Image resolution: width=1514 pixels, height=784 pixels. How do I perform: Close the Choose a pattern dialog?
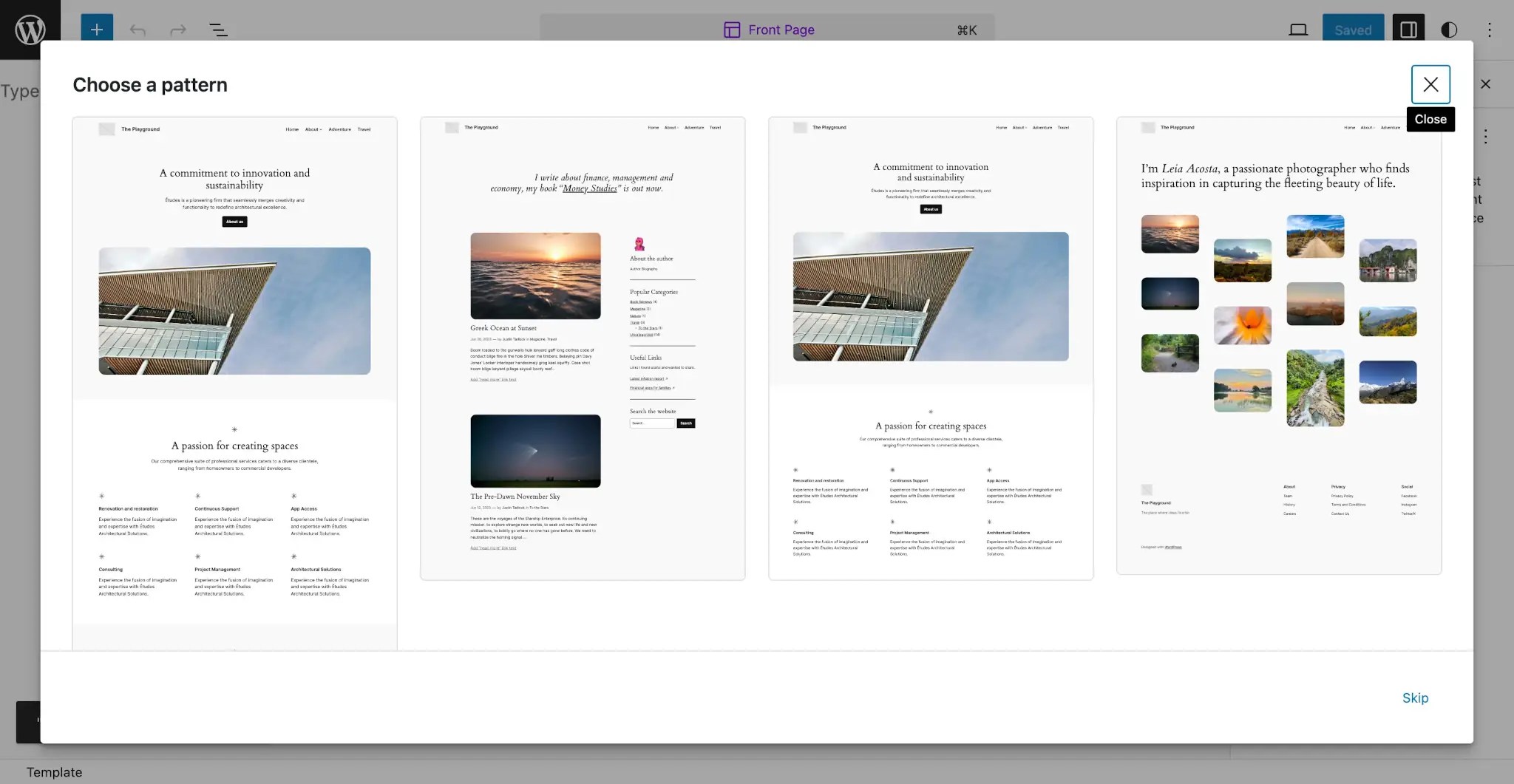coord(1430,84)
